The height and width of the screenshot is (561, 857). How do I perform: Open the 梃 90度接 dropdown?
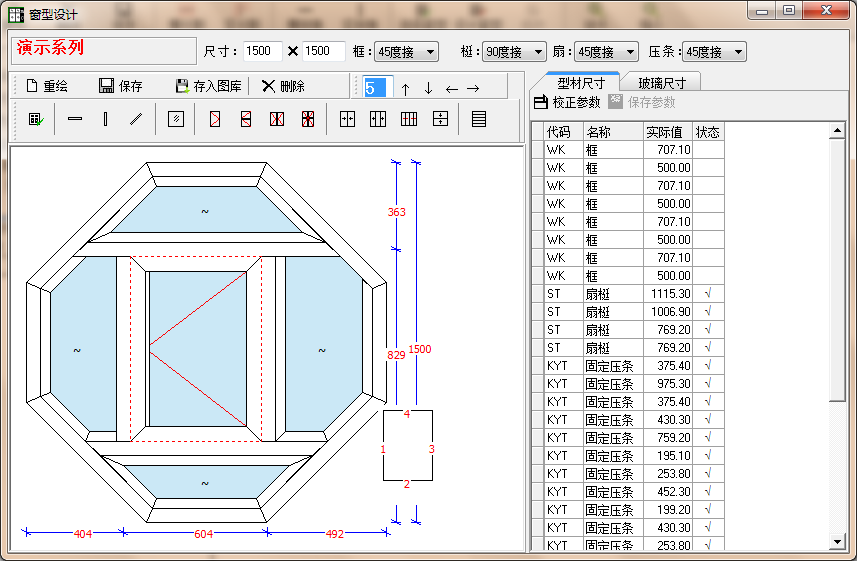pyautogui.click(x=514, y=52)
